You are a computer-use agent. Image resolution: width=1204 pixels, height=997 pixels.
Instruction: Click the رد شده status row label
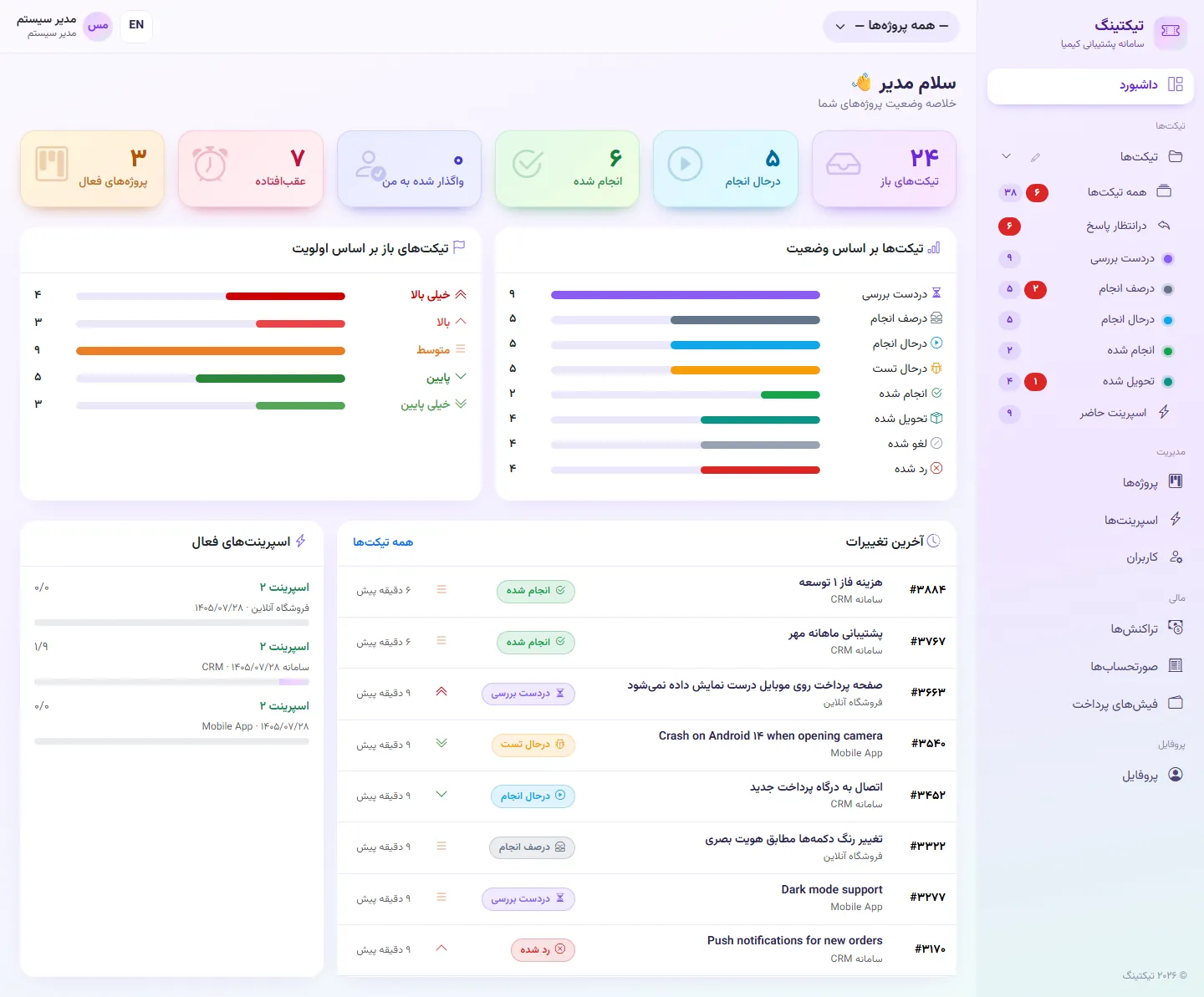point(911,469)
